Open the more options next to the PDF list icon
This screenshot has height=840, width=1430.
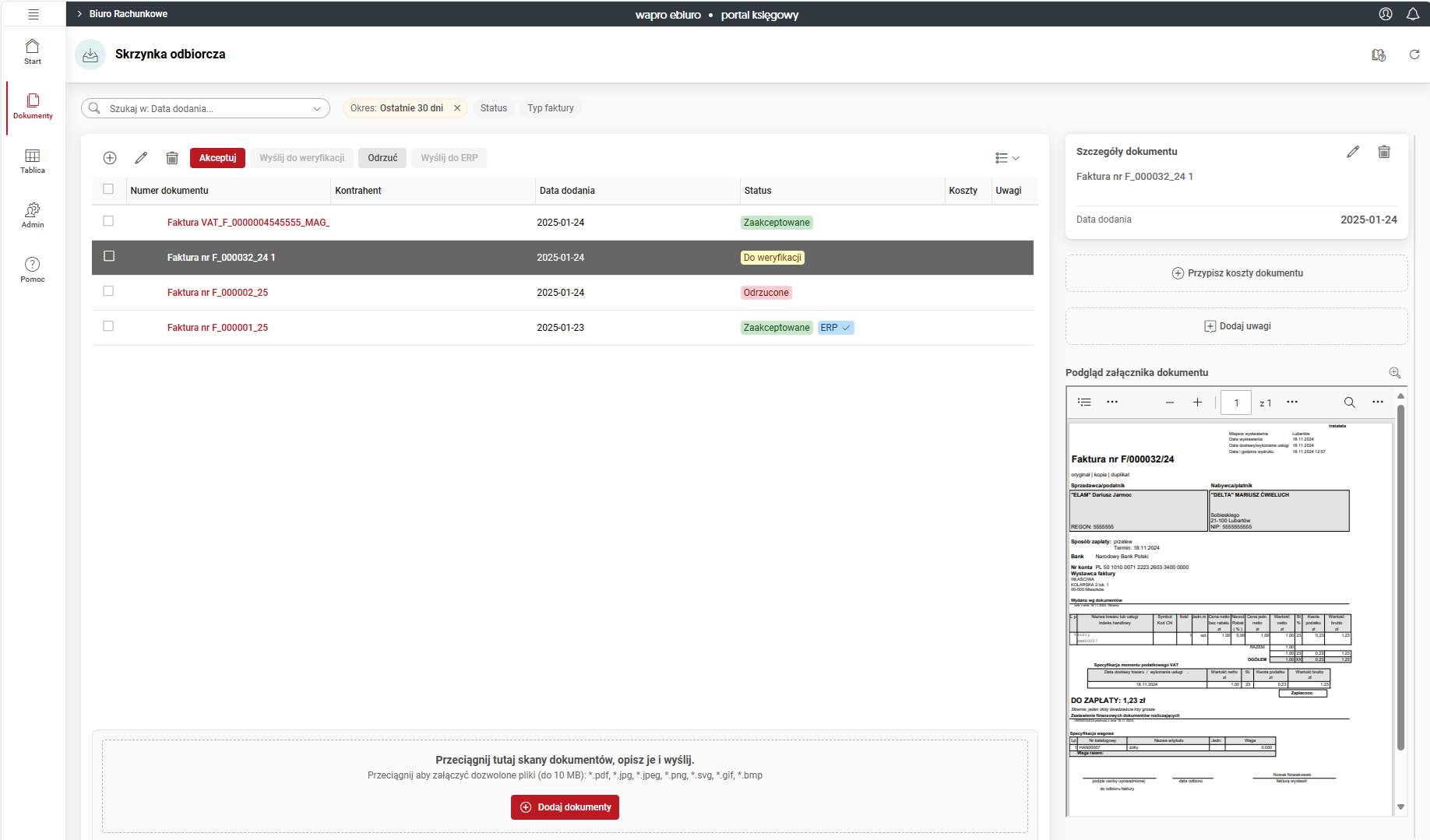[x=1112, y=402]
